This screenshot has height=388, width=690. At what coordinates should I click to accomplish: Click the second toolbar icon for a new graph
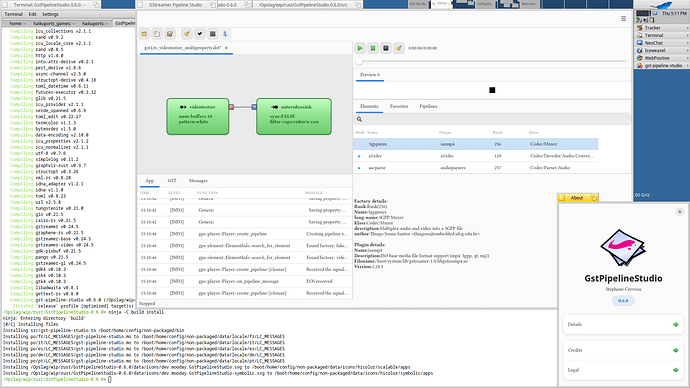[157, 34]
